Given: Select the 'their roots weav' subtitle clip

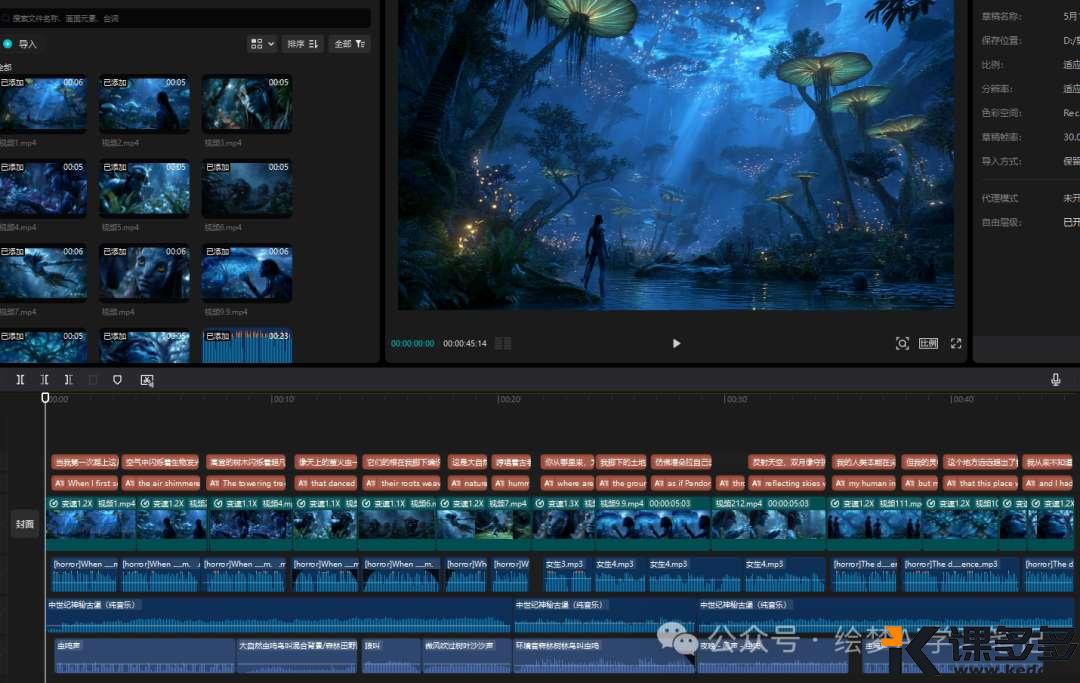Looking at the screenshot, I should [x=402, y=483].
